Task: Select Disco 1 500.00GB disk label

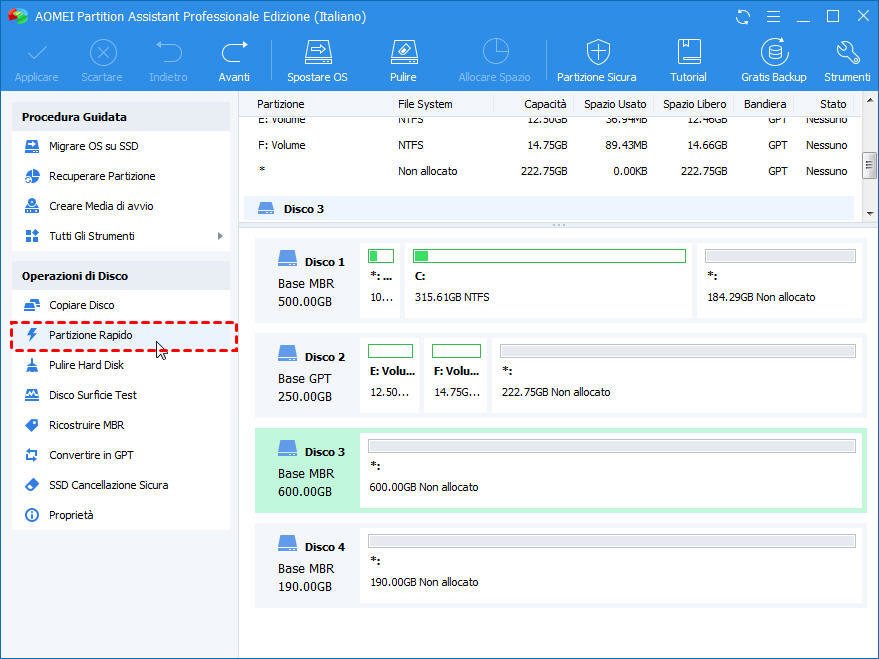Action: [307, 281]
